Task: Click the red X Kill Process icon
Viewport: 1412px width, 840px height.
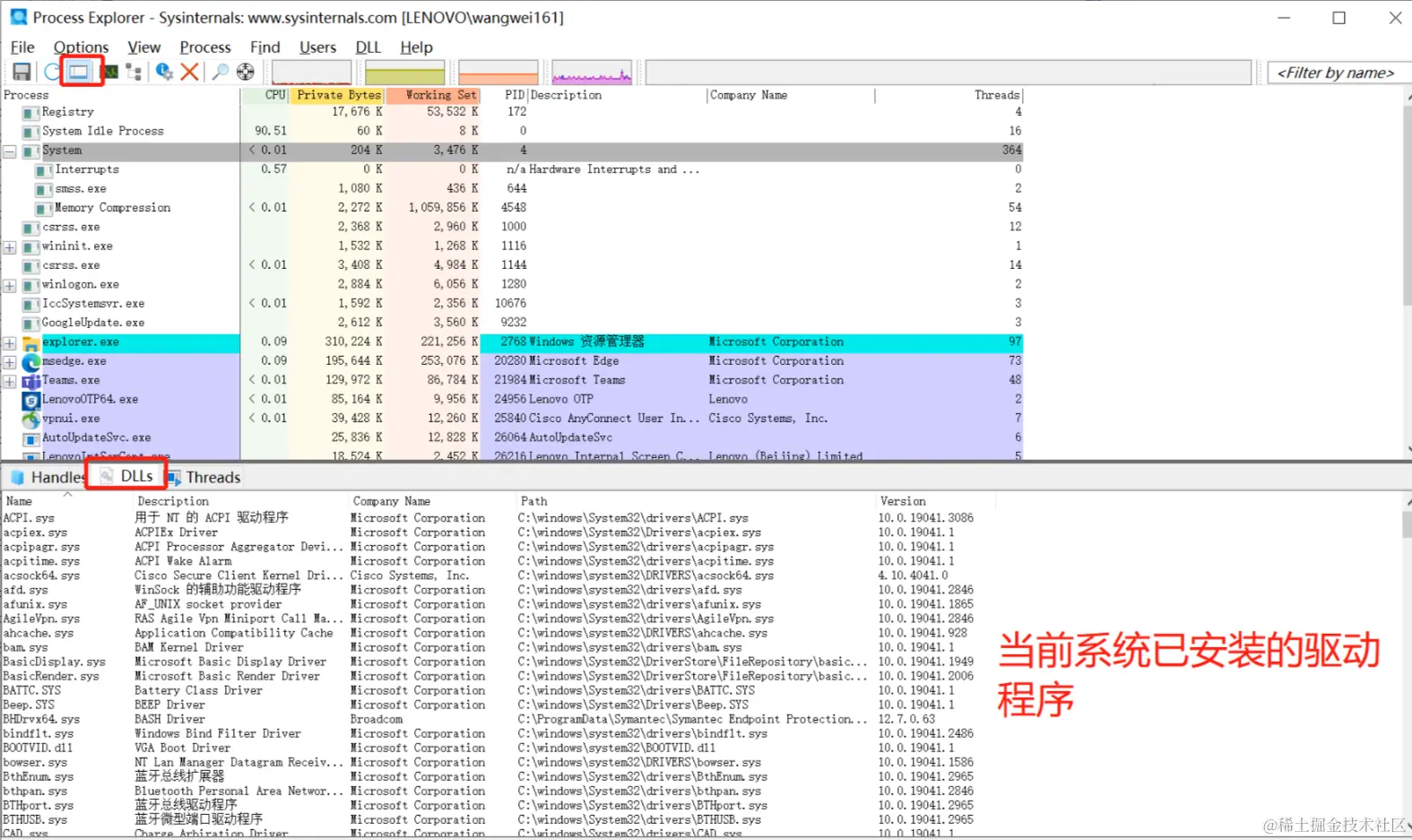Action: (189, 72)
